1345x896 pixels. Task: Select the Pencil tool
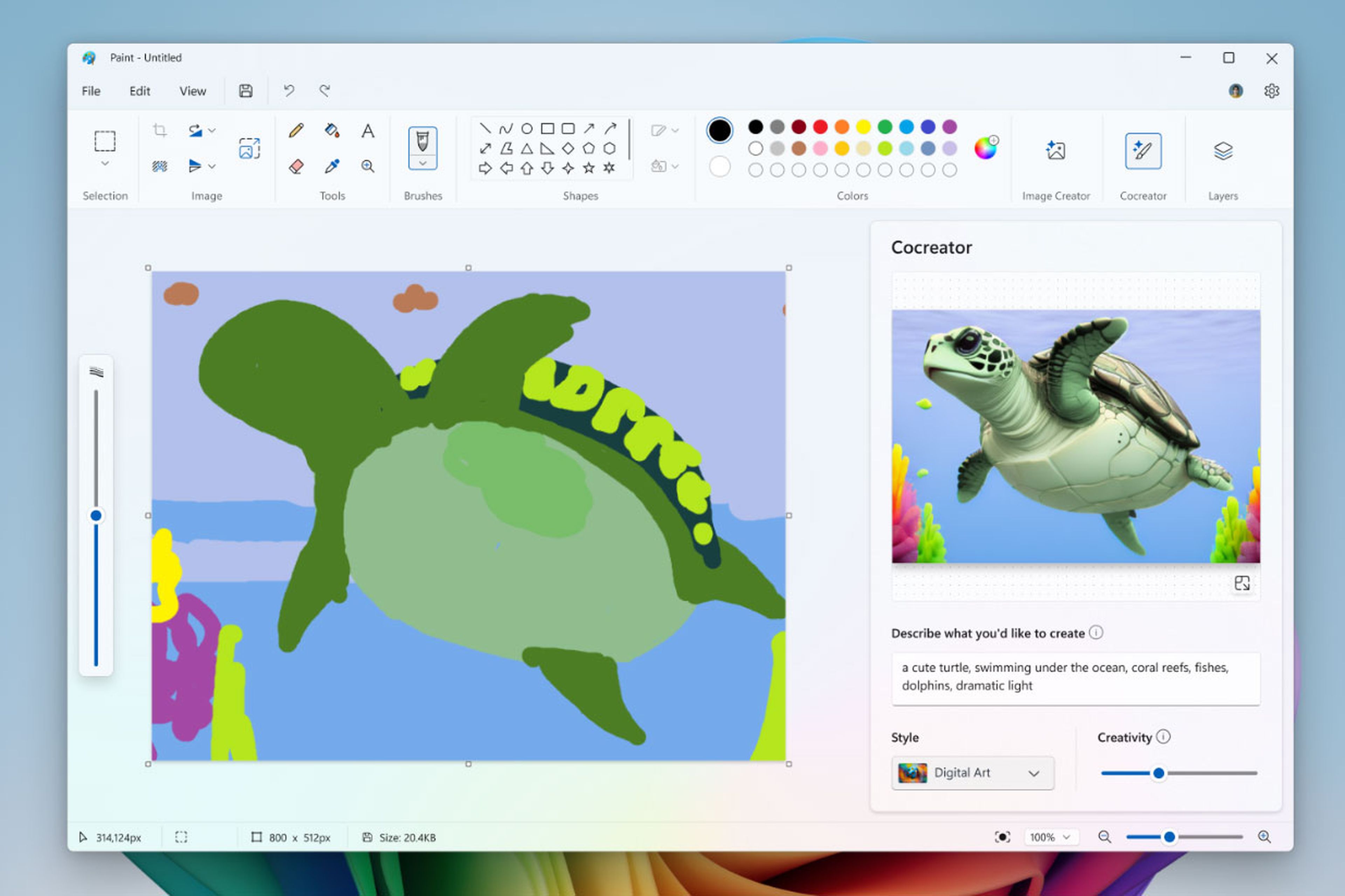pos(296,130)
